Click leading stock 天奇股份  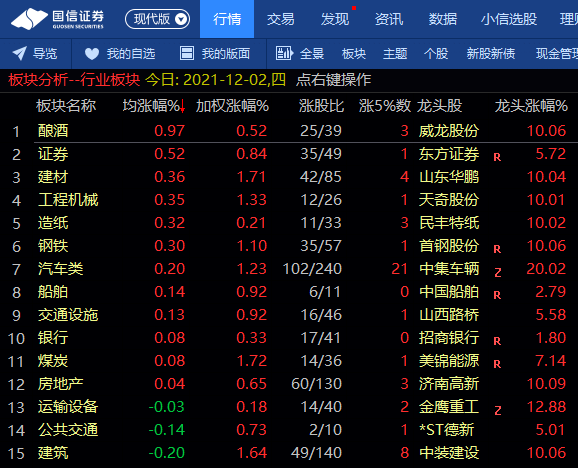449,200
